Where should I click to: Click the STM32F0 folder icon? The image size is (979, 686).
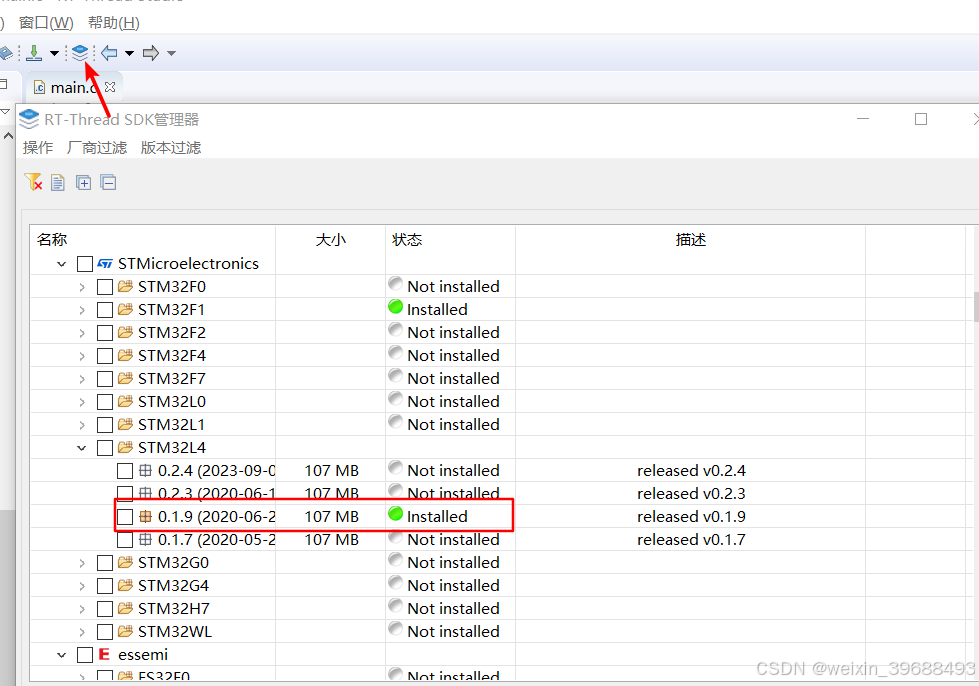125,287
